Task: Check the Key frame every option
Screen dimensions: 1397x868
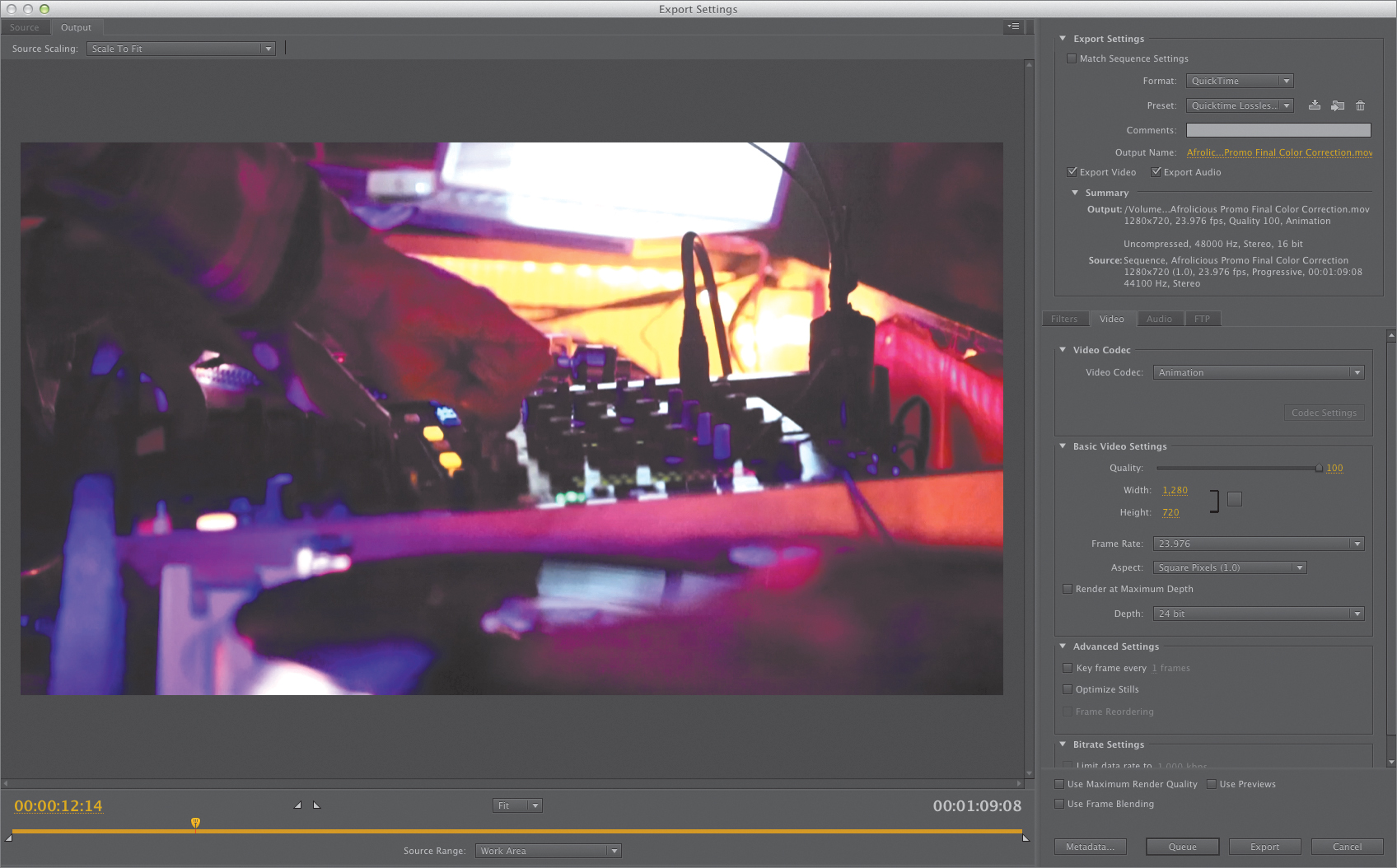Action: tap(1068, 668)
